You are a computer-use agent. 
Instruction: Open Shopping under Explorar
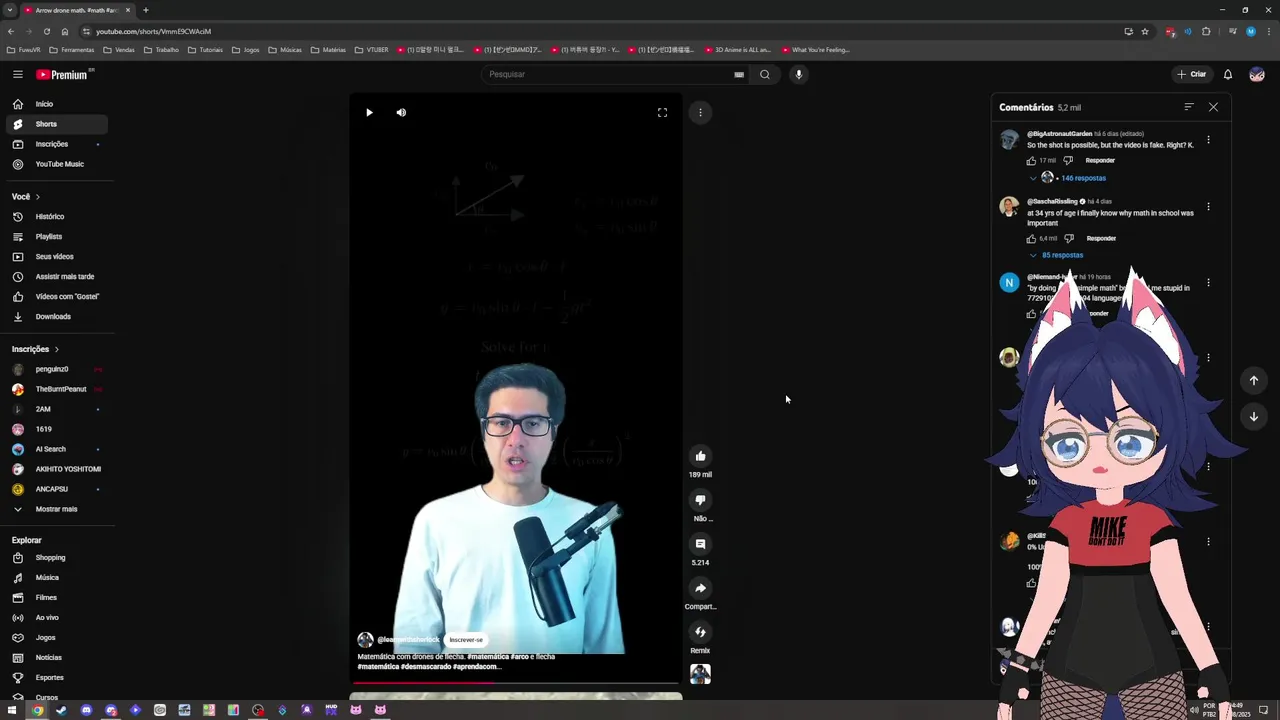point(58,558)
